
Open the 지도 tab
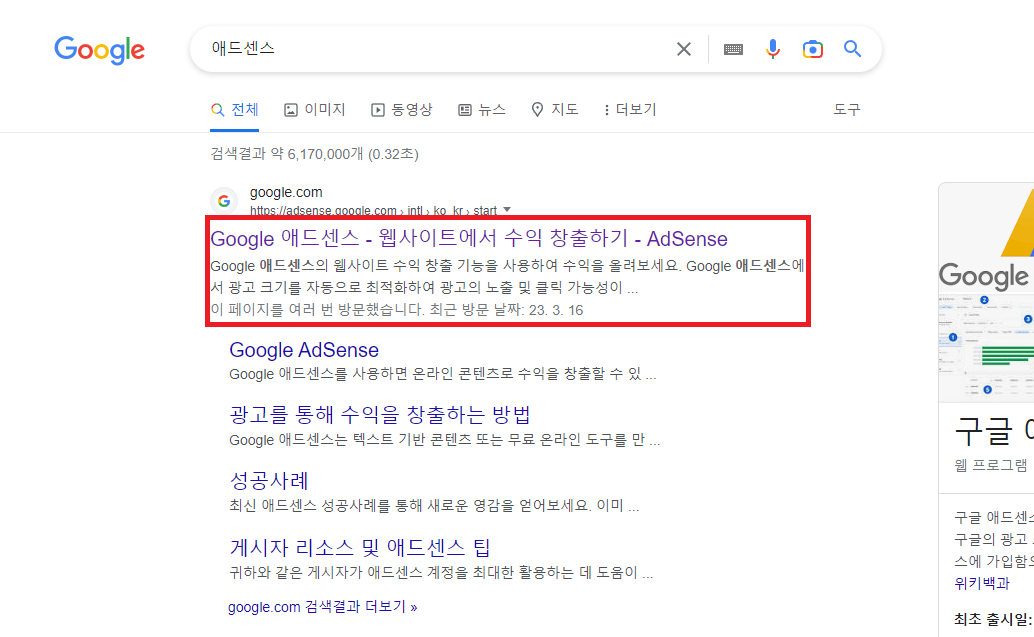click(555, 109)
